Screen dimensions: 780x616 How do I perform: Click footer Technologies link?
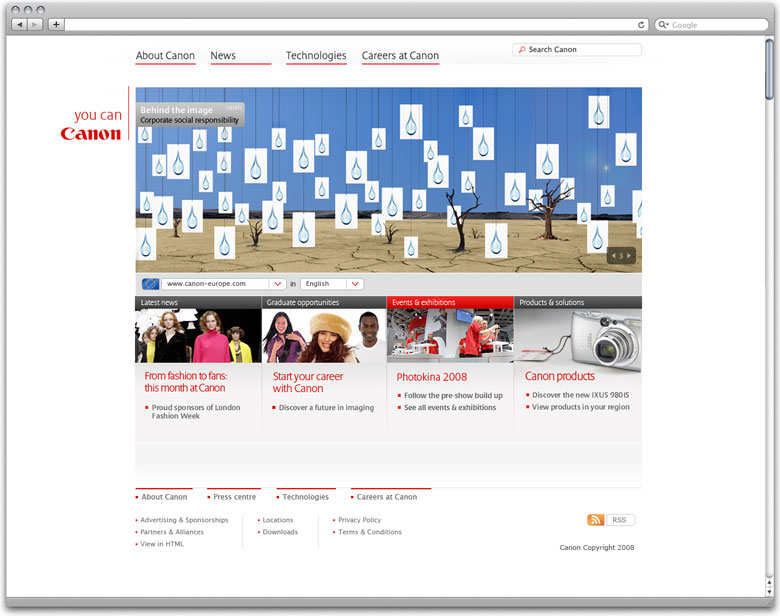click(305, 497)
